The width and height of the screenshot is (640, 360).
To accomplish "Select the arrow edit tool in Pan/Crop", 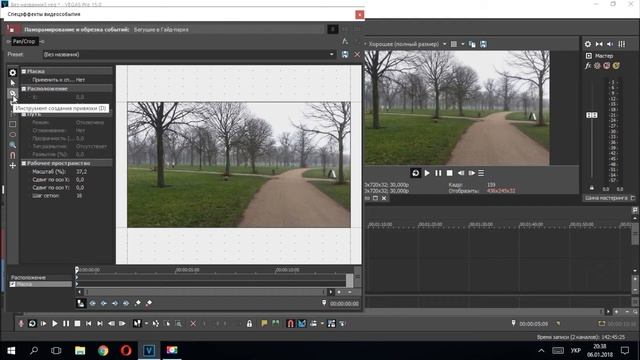I will click(13, 83).
